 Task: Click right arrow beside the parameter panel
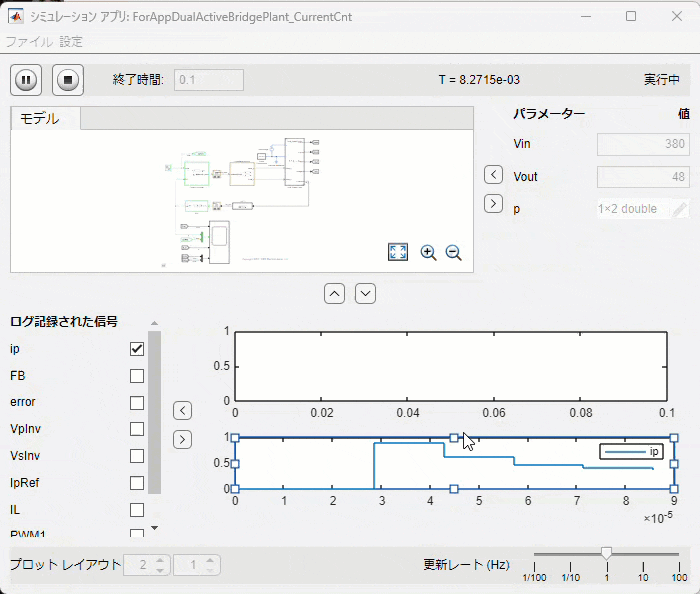click(493, 204)
